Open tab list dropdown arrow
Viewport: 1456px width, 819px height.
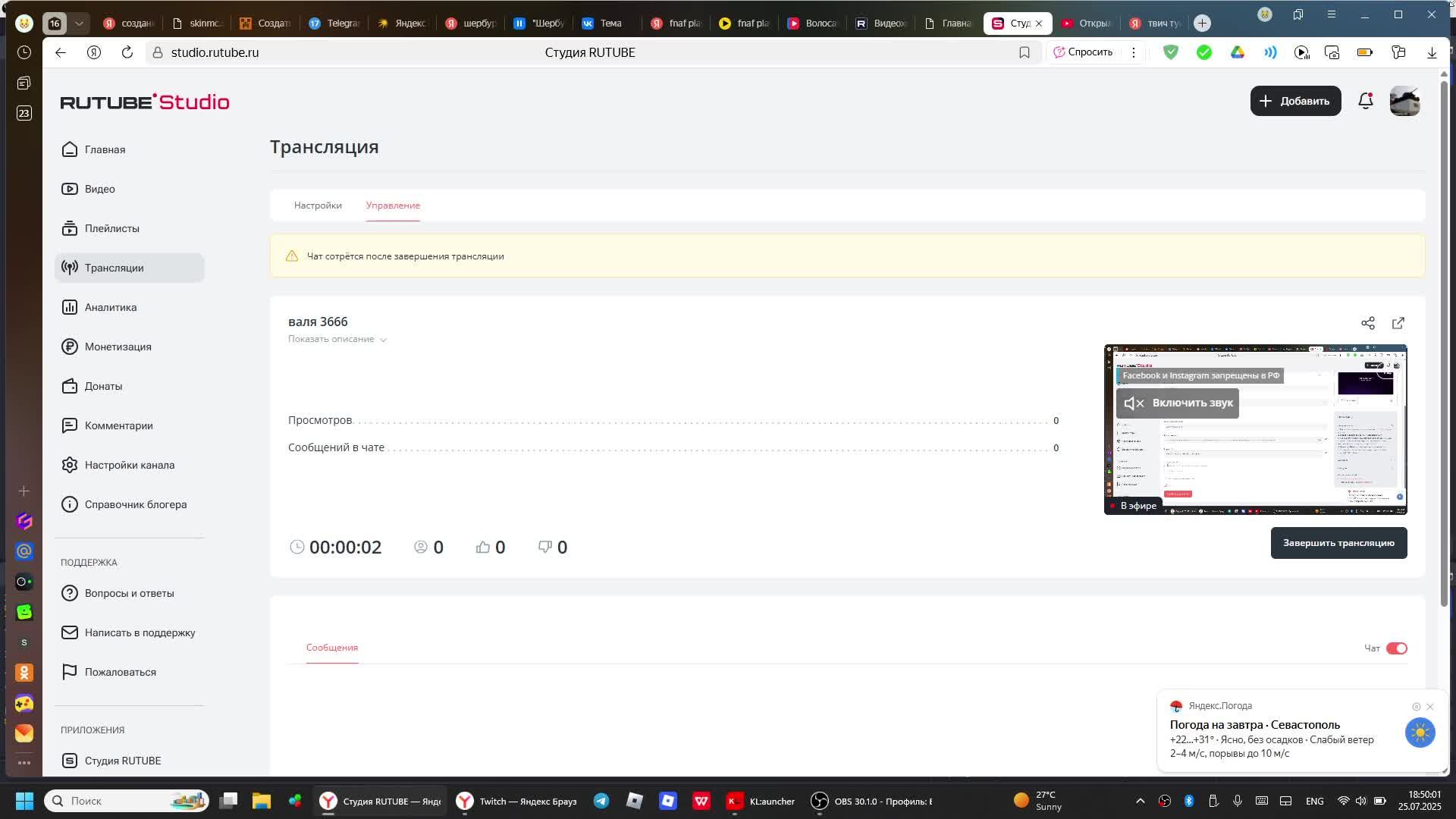pos(79,24)
